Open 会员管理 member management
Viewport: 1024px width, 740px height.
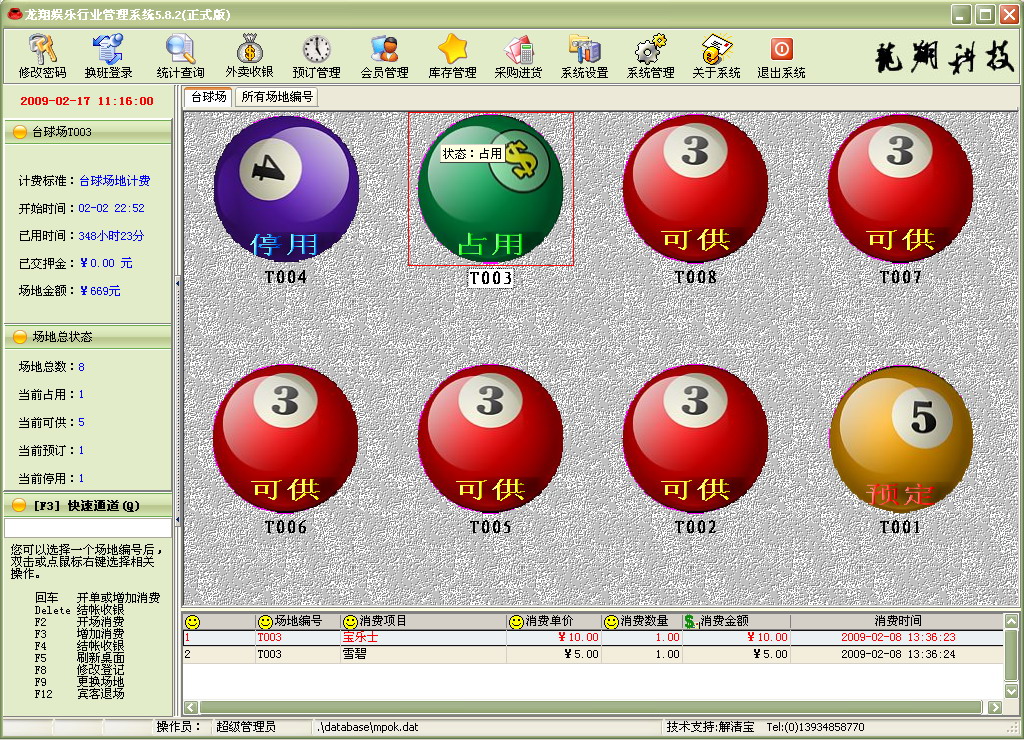click(x=384, y=56)
